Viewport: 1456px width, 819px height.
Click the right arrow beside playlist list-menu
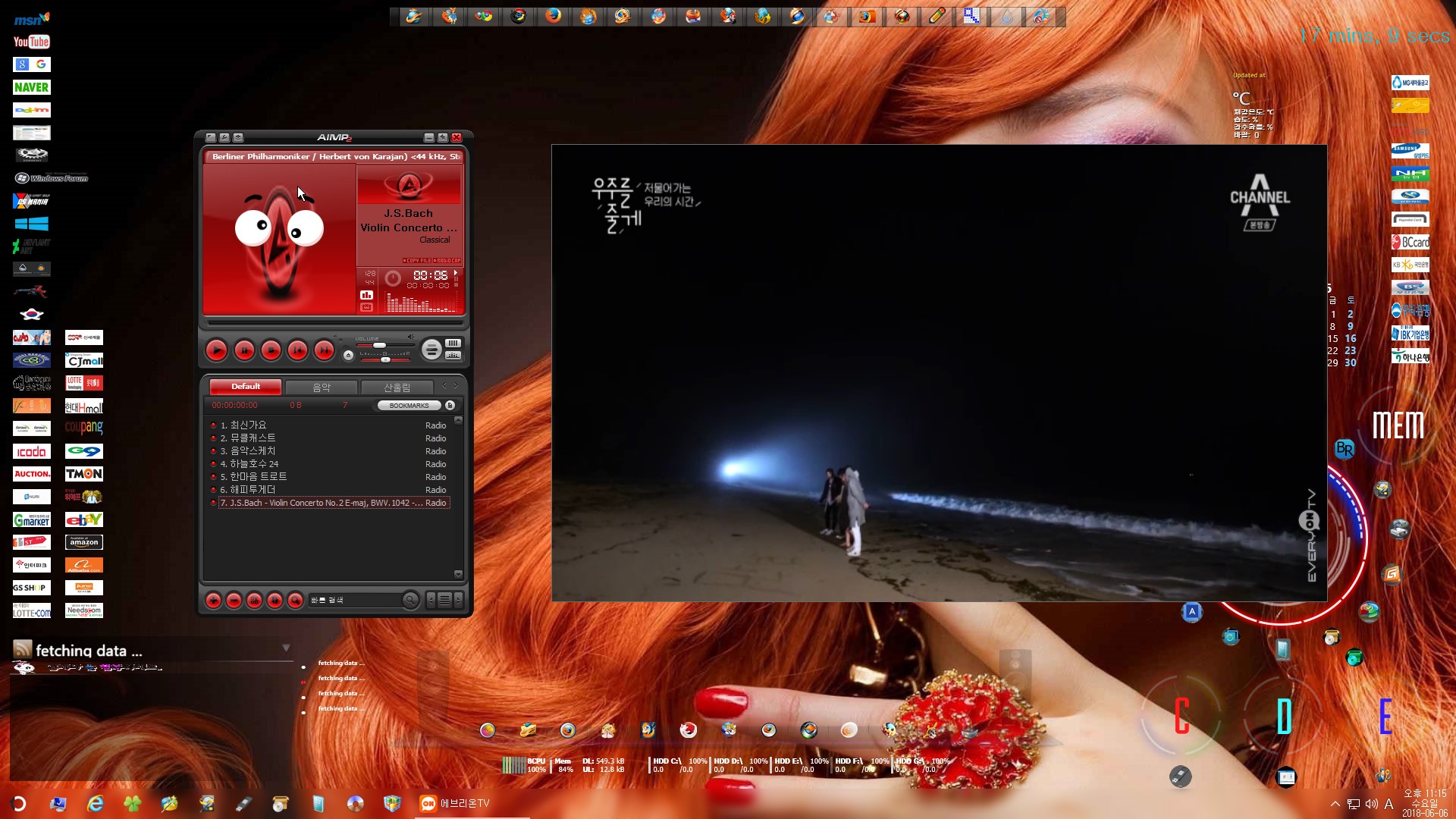pos(458,600)
